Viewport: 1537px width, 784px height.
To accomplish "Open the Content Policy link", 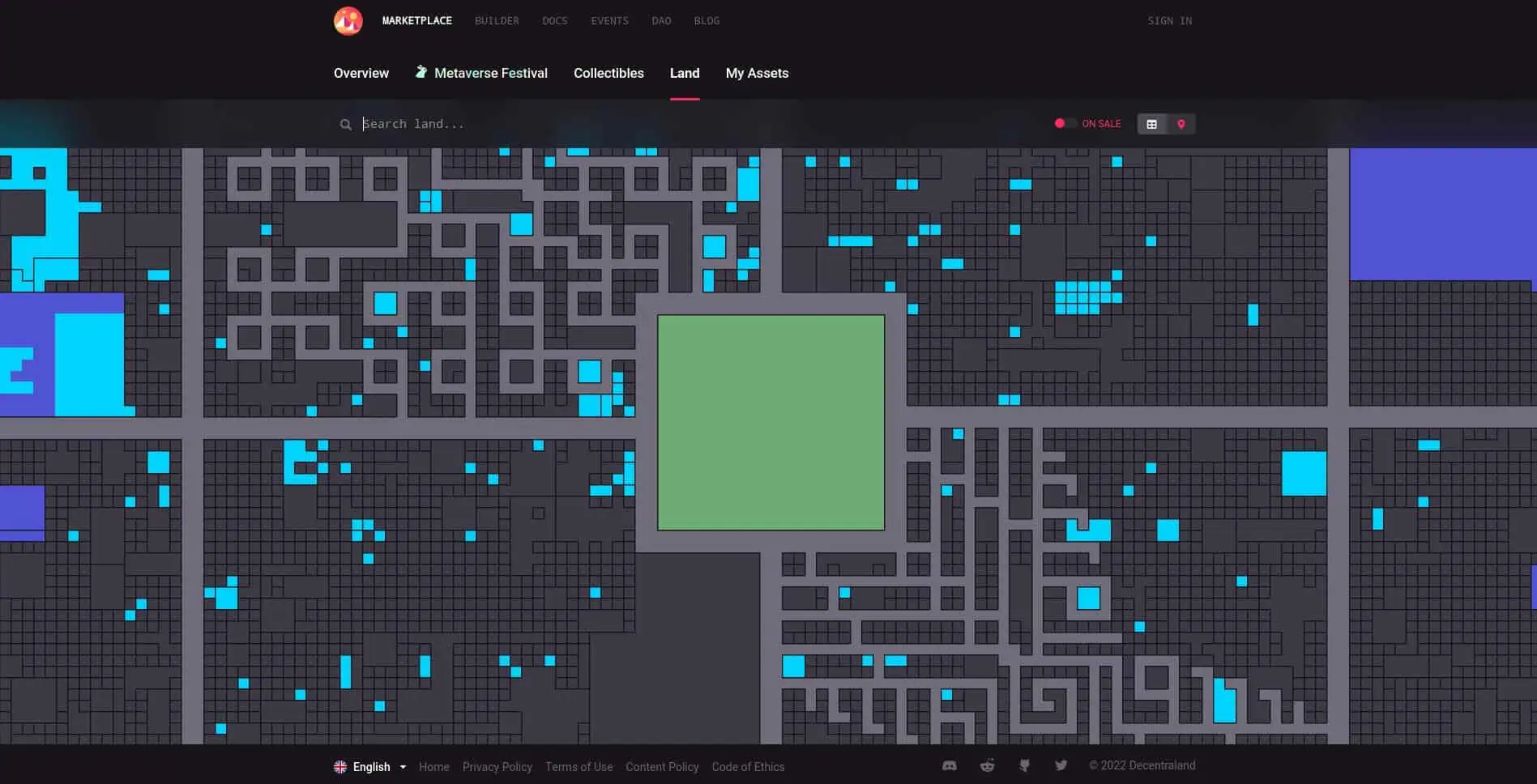I will (x=662, y=766).
